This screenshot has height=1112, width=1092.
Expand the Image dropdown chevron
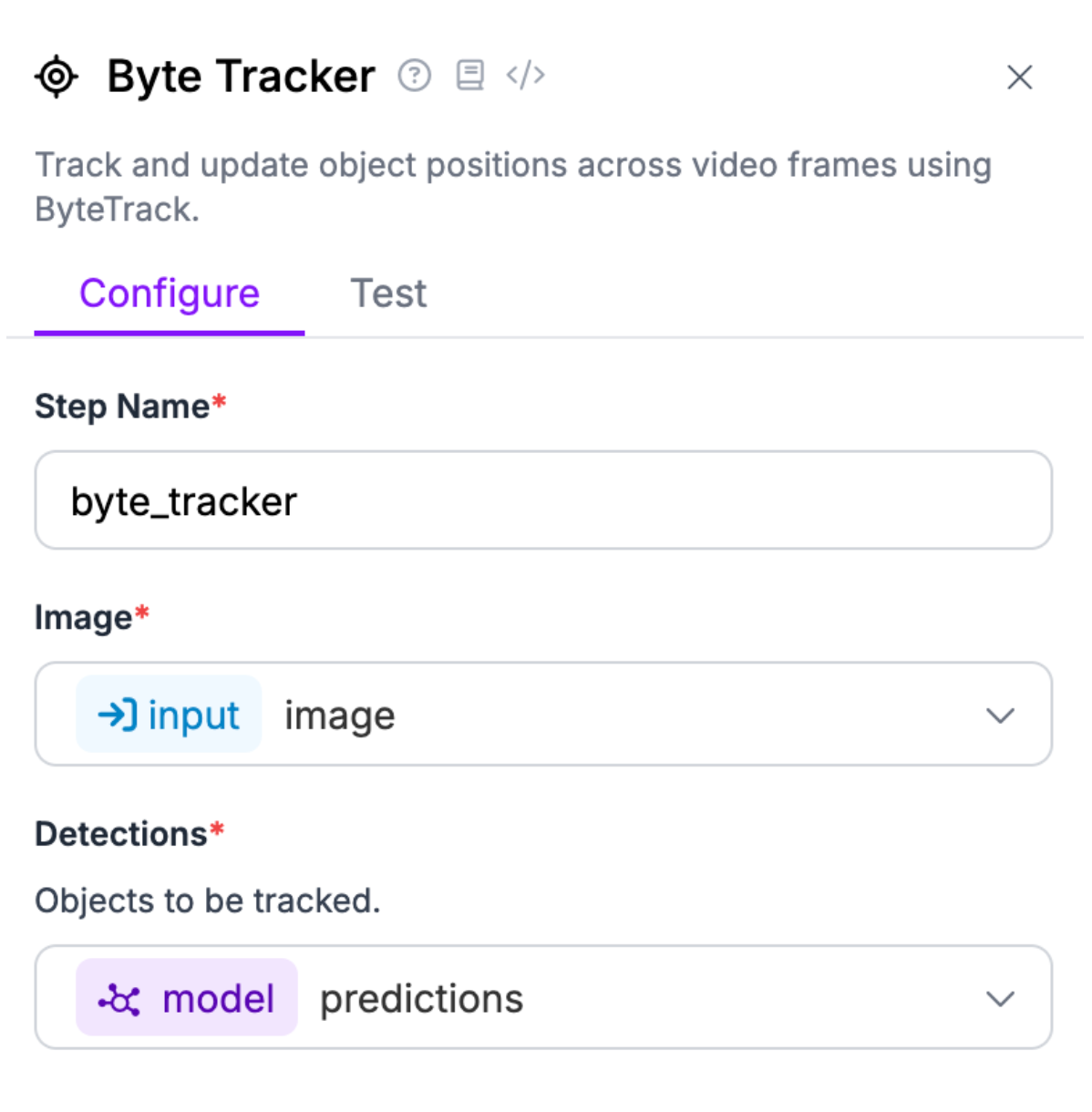point(1000,716)
